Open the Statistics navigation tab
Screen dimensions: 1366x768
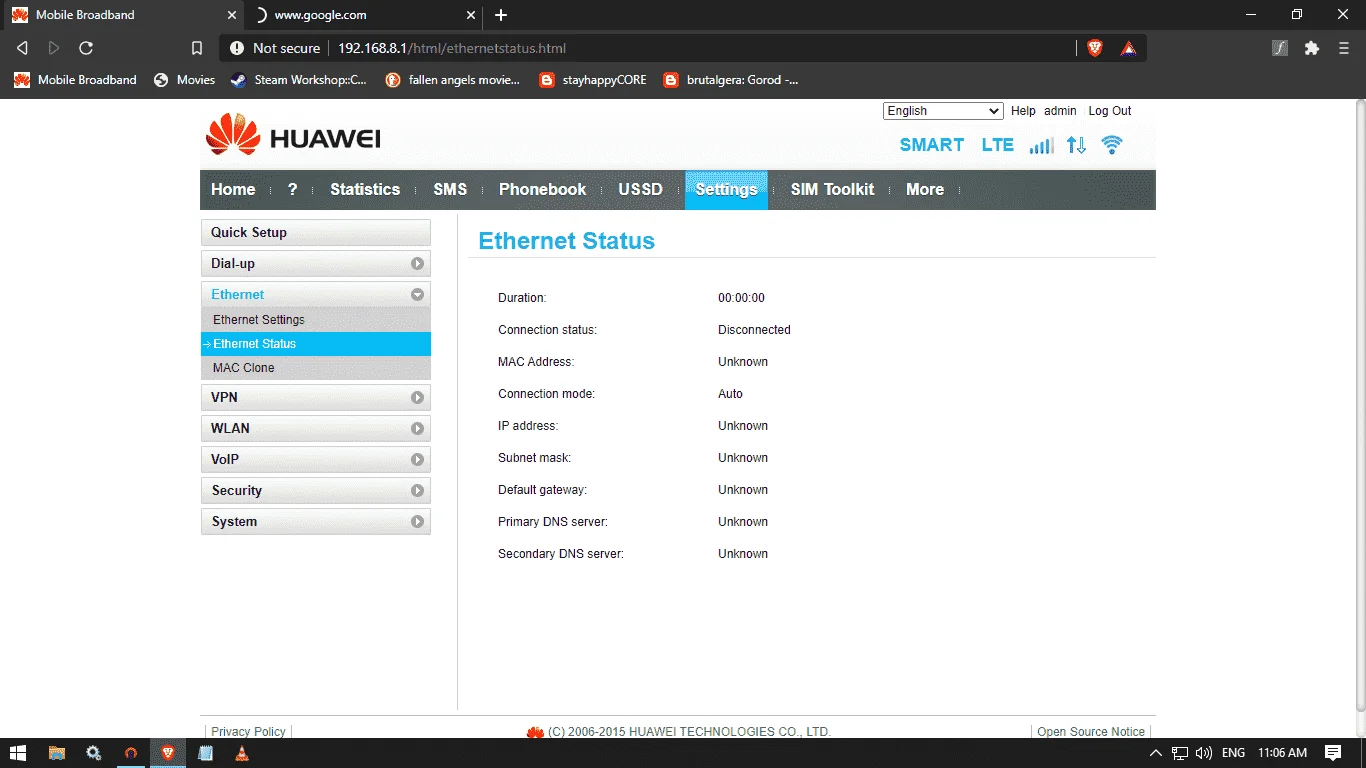click(365, 190)
